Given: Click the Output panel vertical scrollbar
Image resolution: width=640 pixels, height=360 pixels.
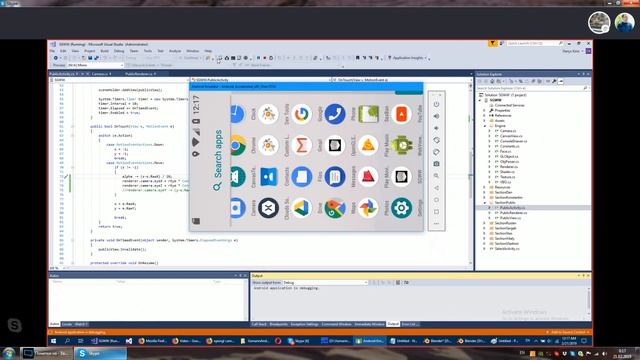Looking at the screenshot, I should tap(589, 302).
